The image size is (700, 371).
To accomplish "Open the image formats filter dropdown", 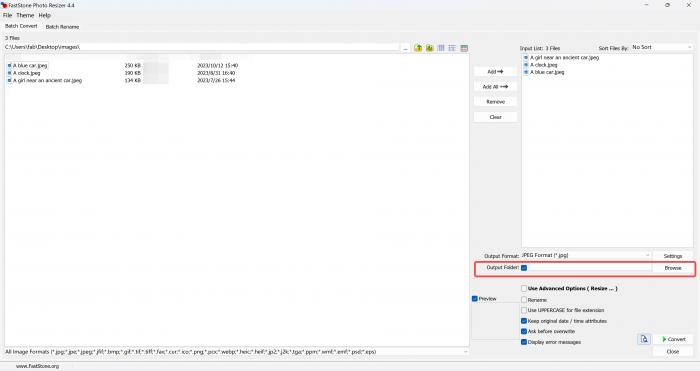I will [x=237, y=352].
